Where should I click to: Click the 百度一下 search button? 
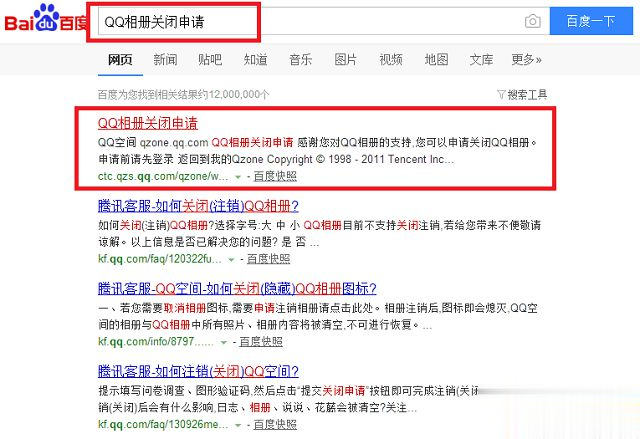[591, 21]
